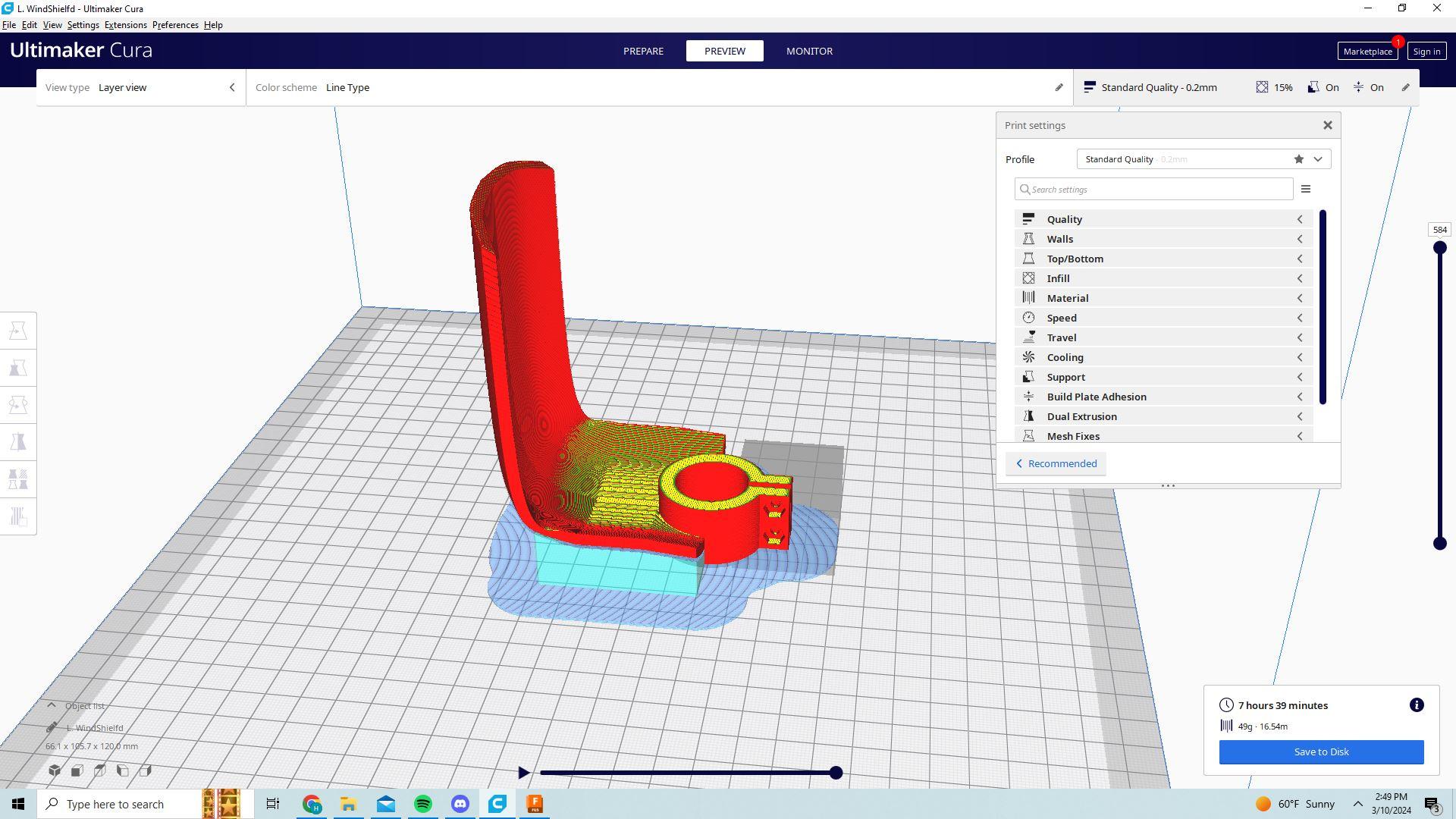Expand the Infill settings category
Image resolution: width=1456 pixels, height=819 pixels.
pos(1163,278)
